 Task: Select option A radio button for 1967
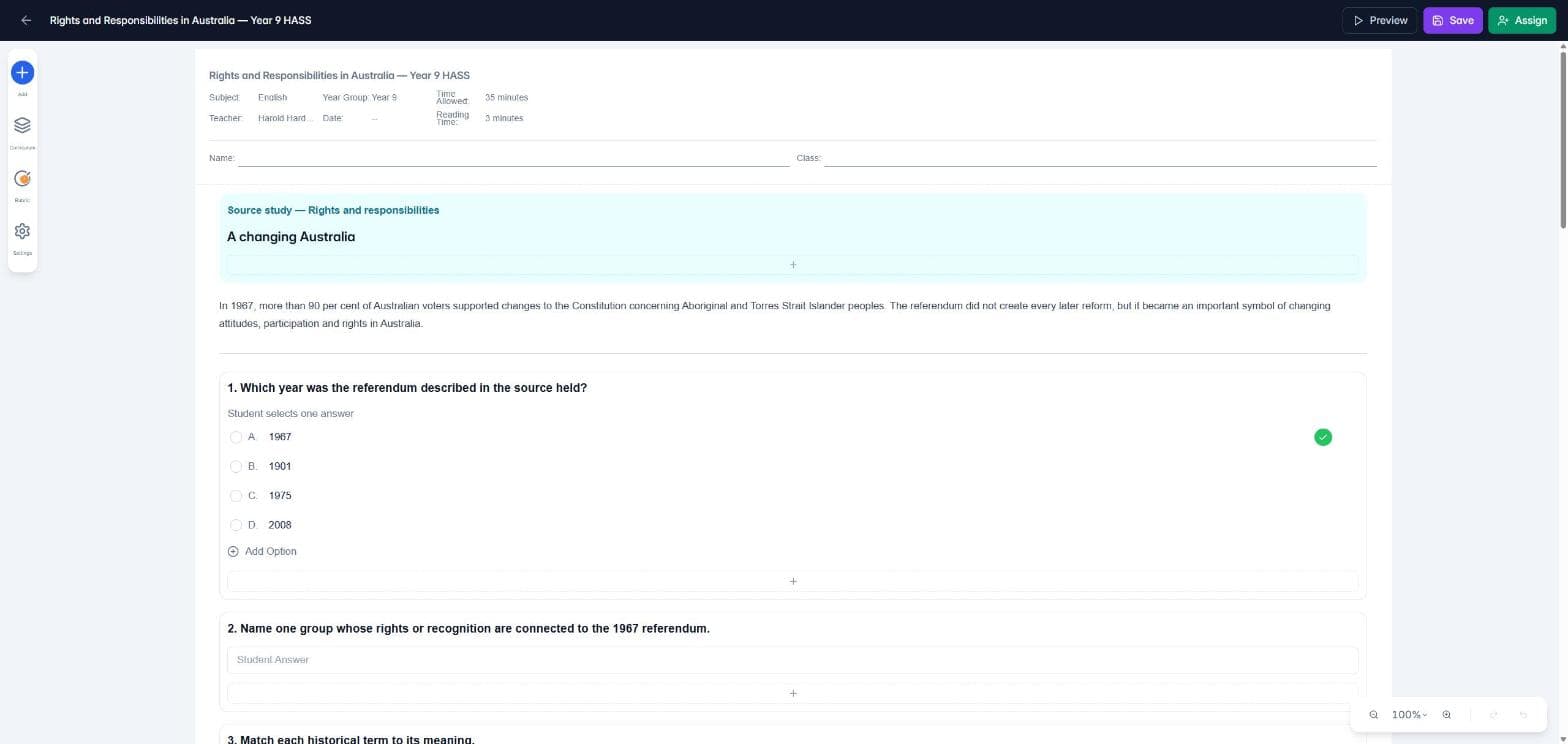(x=236, y=437)
